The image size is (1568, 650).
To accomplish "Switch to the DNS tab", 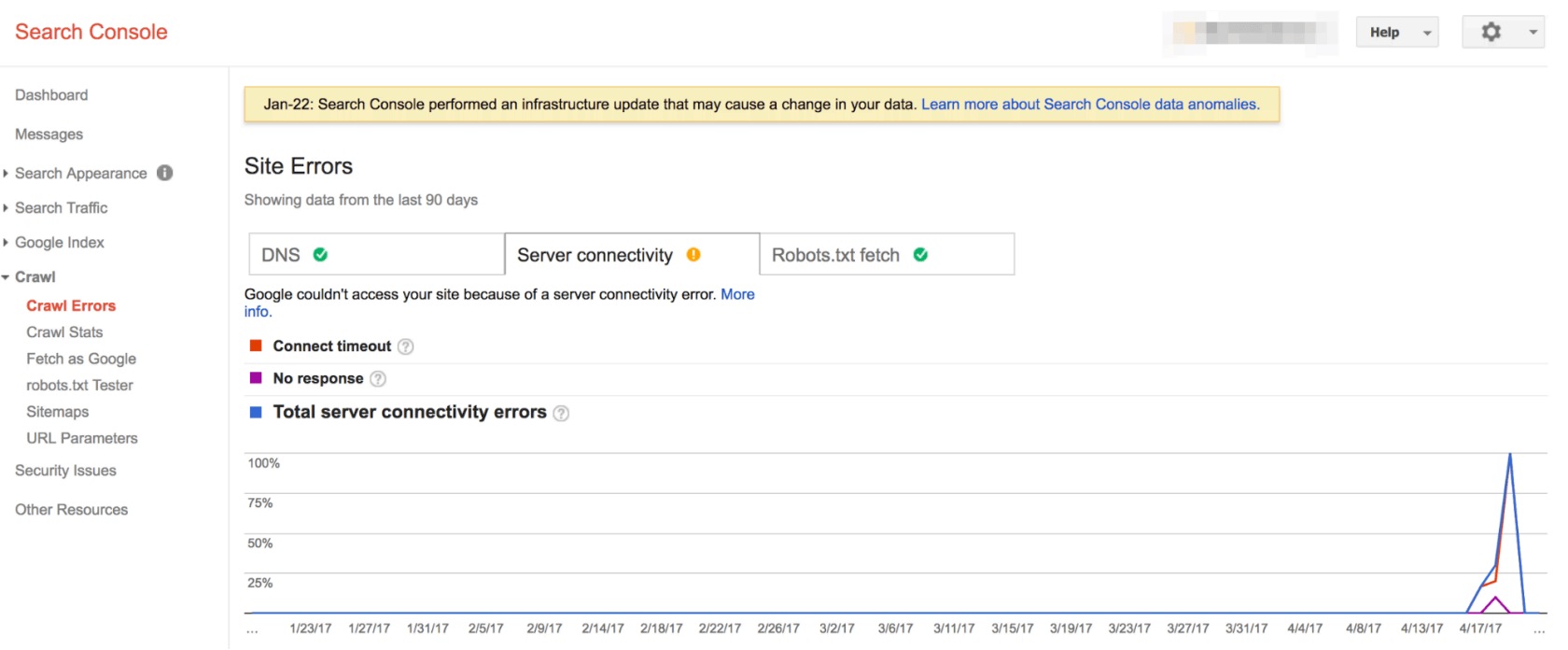I will 376,254.
